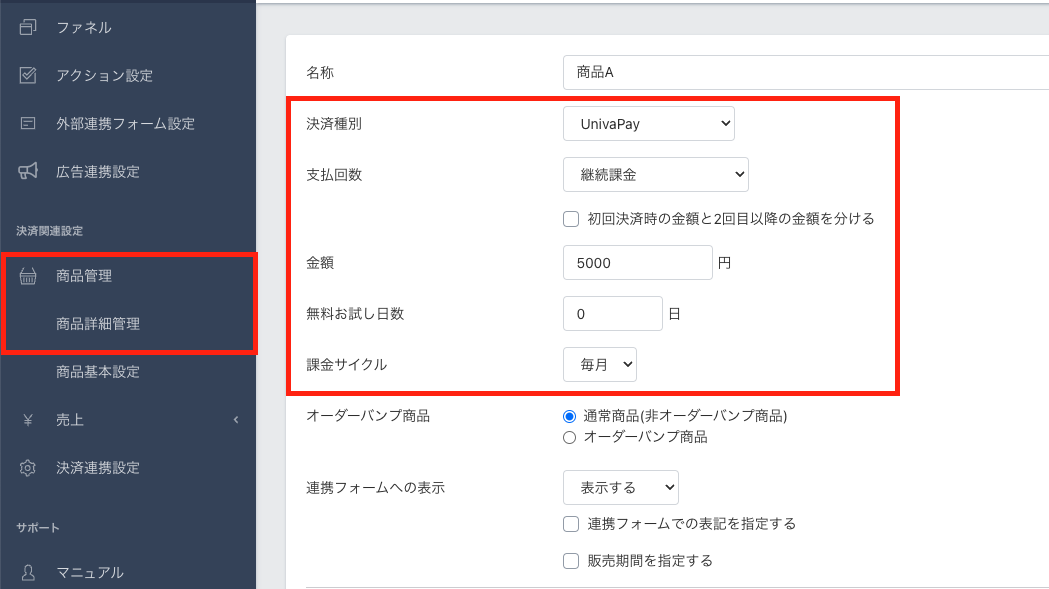Click the 外部連携フォーム設定 form icon
Screen dimensions: 1049x589
[28, 123]
